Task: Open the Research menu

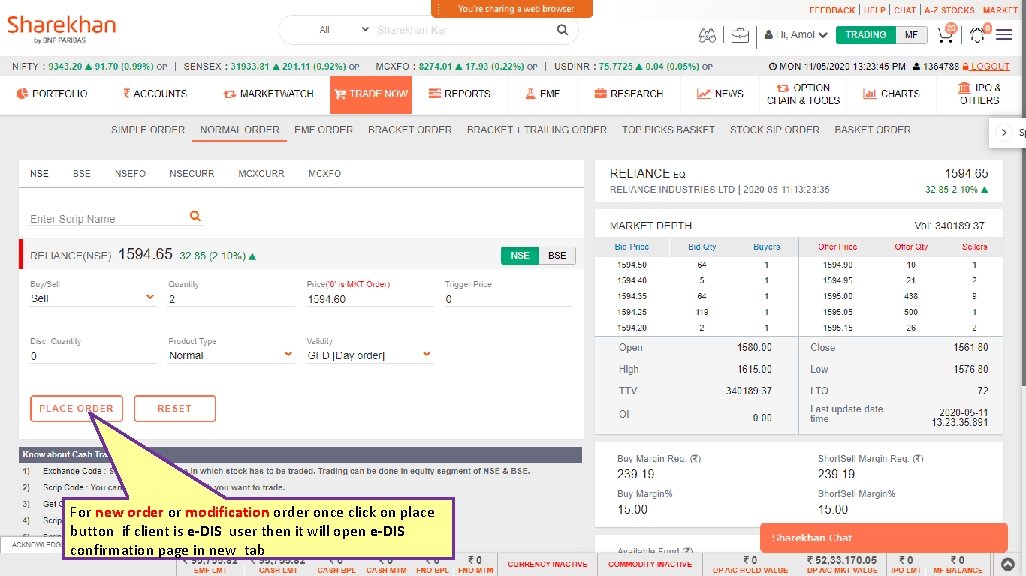Action: coord(629,94)
